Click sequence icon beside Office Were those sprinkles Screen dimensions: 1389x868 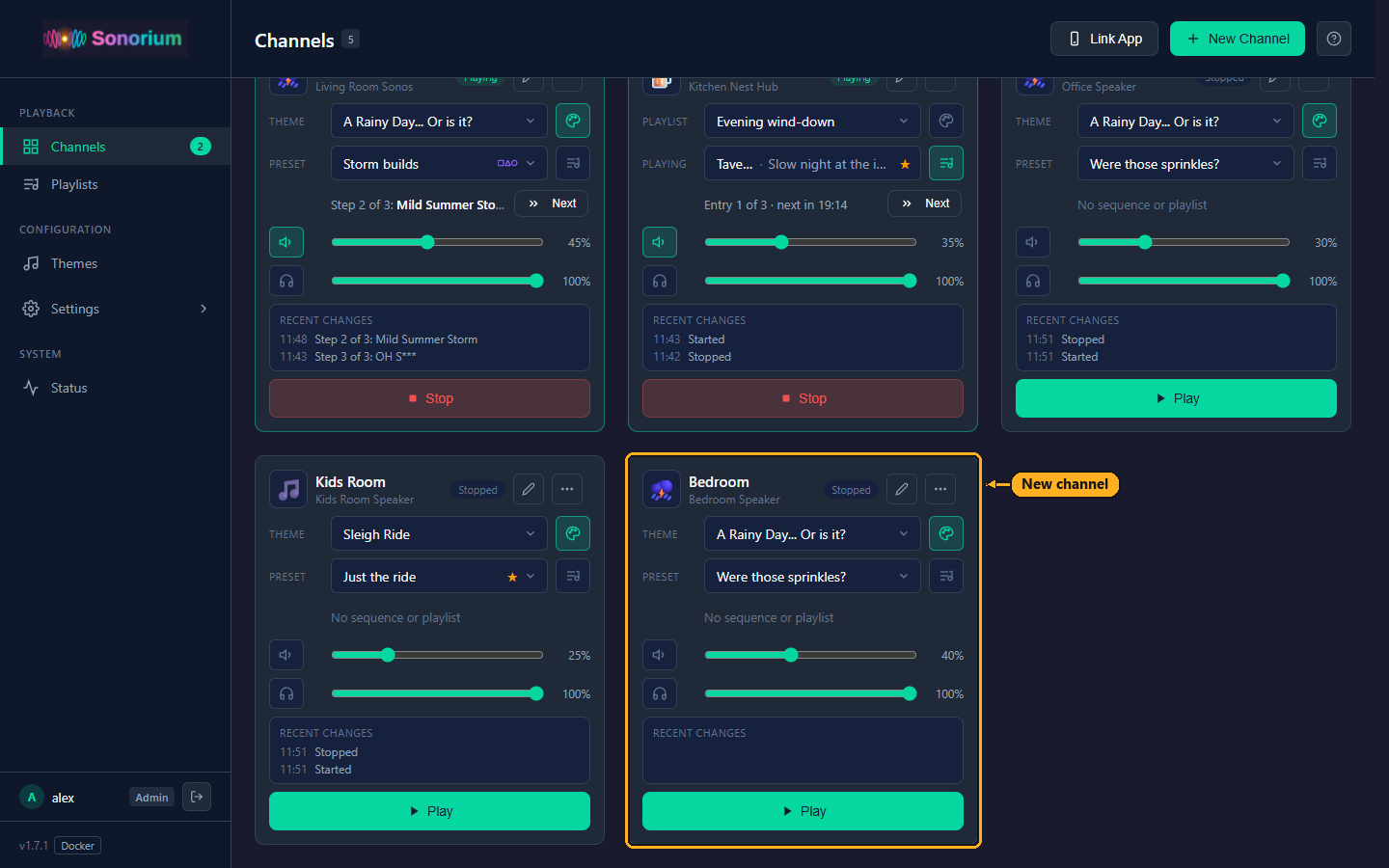tap(1320, 163)
